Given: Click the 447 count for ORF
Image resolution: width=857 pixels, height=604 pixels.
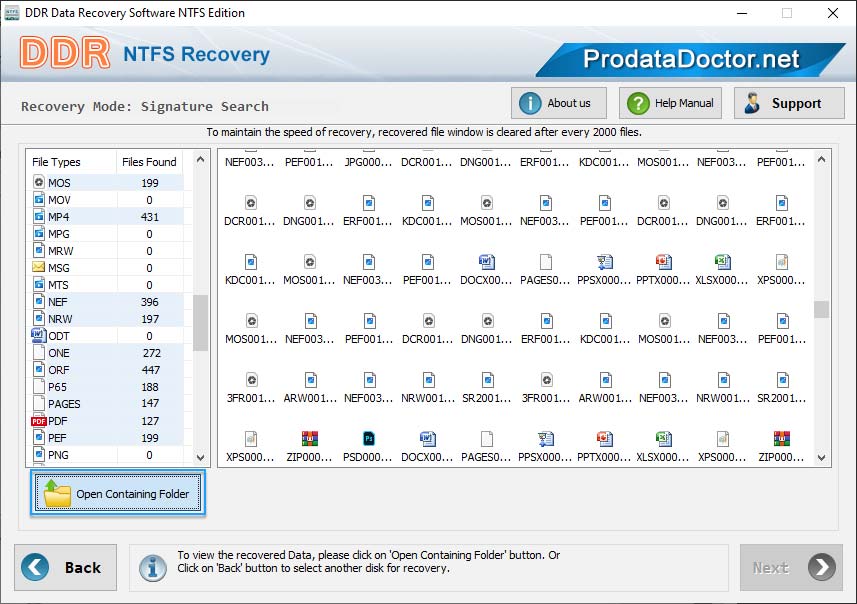Looking at the screenshot, I should (x=151, y=370).
